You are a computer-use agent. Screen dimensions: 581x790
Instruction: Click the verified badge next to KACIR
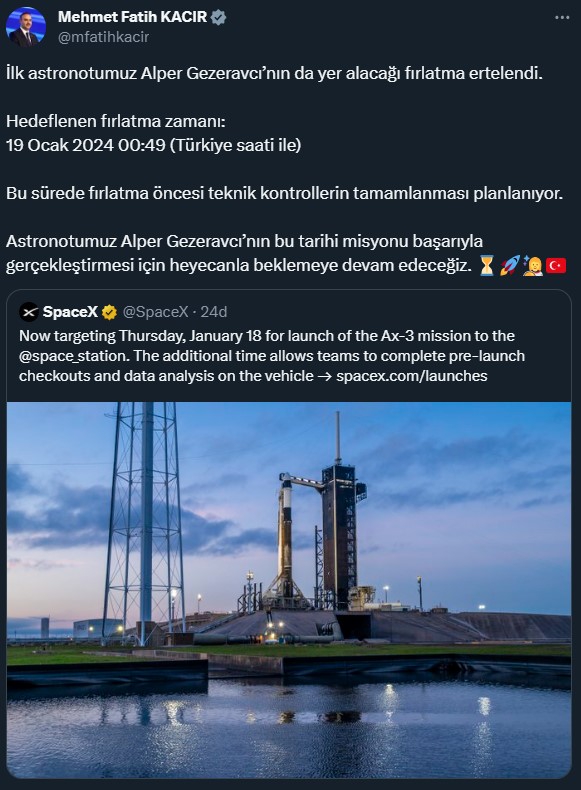pyautogui.click(x=218, y=17)
